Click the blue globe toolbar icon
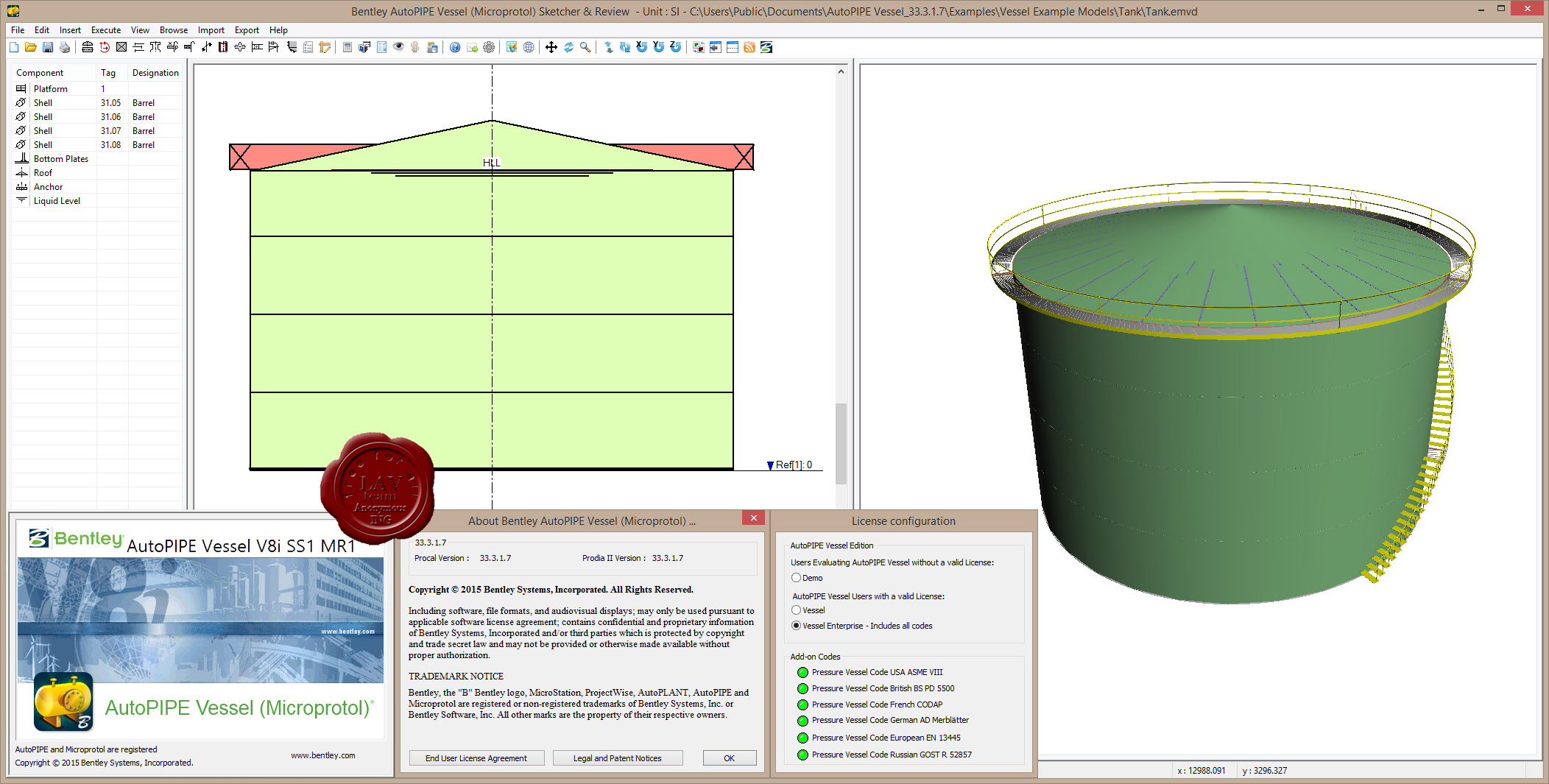 point(529,47)
